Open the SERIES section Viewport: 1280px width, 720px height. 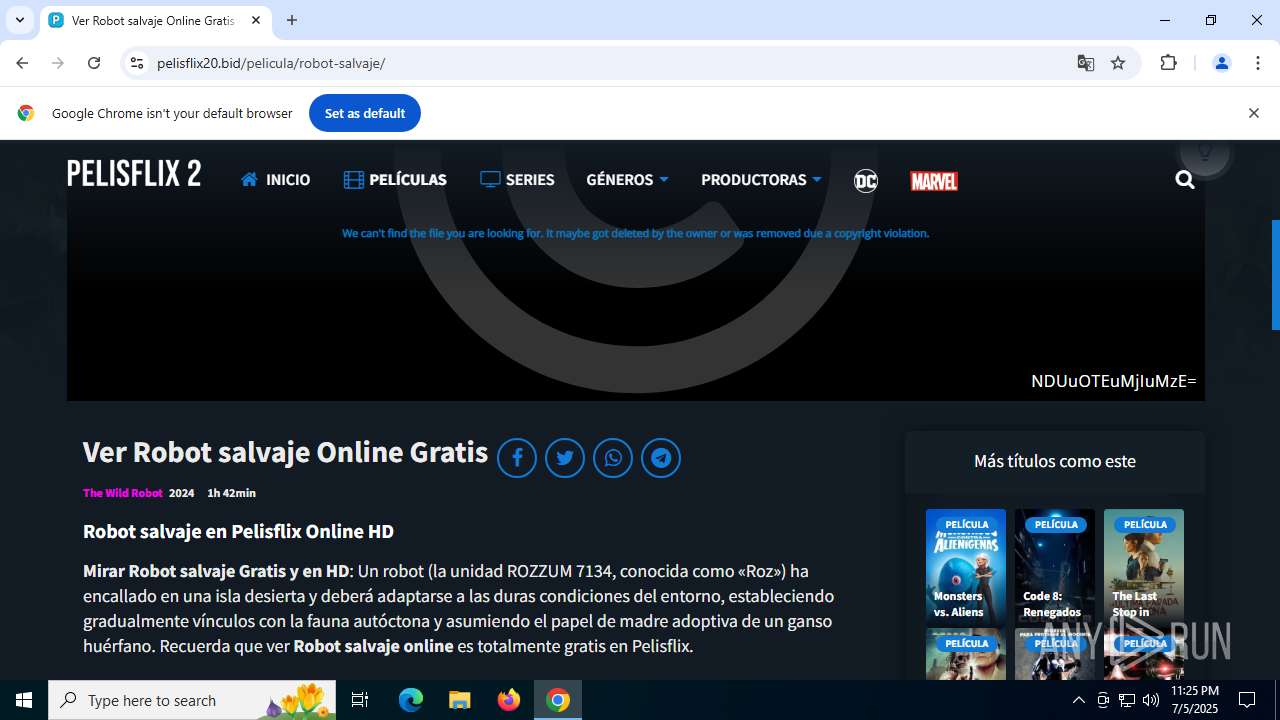click(517, 180)
